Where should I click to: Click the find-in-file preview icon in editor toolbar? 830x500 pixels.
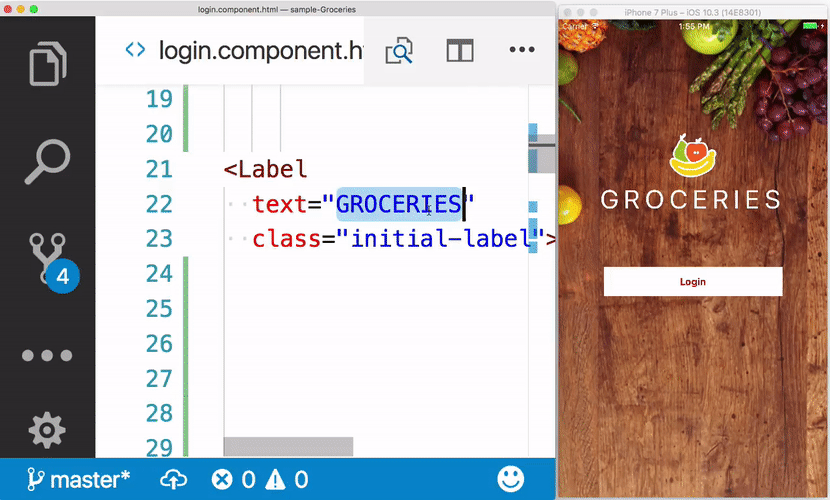point(399,50)
